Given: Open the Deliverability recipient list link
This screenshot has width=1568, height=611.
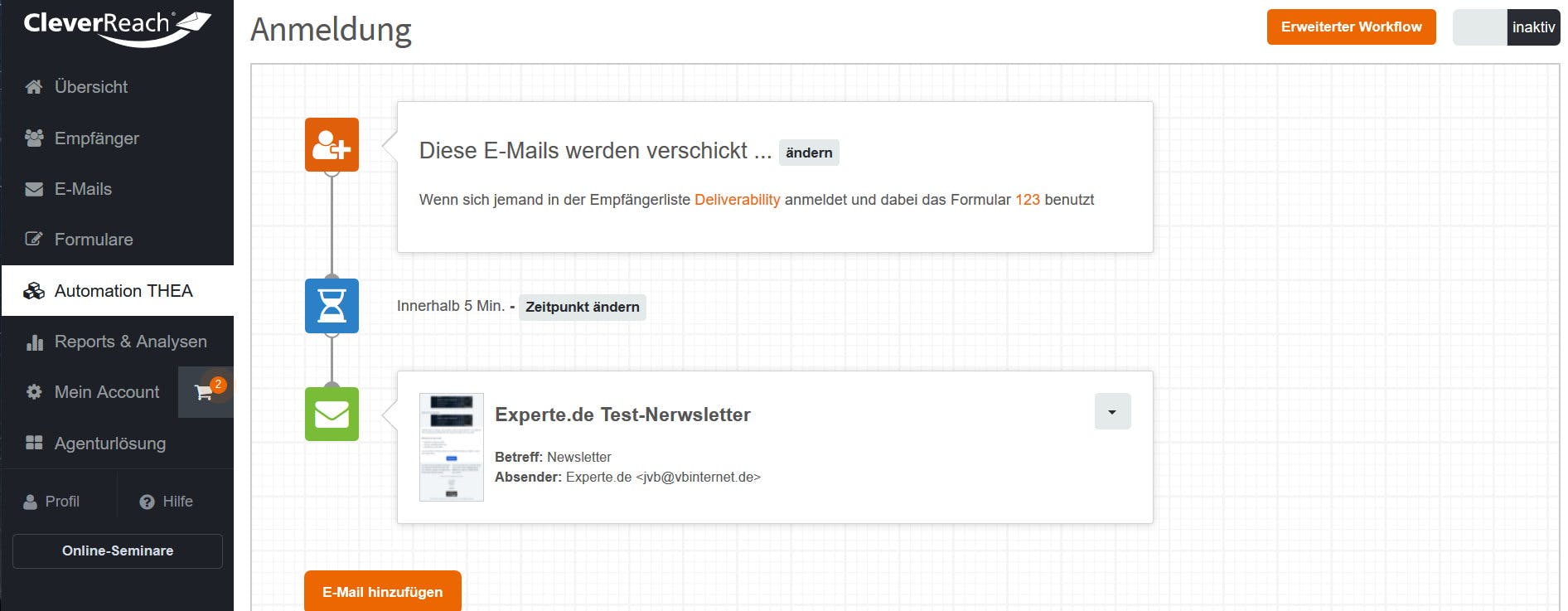Looking at the screenshot, I should pyautogui.click(x=738, y=200).
